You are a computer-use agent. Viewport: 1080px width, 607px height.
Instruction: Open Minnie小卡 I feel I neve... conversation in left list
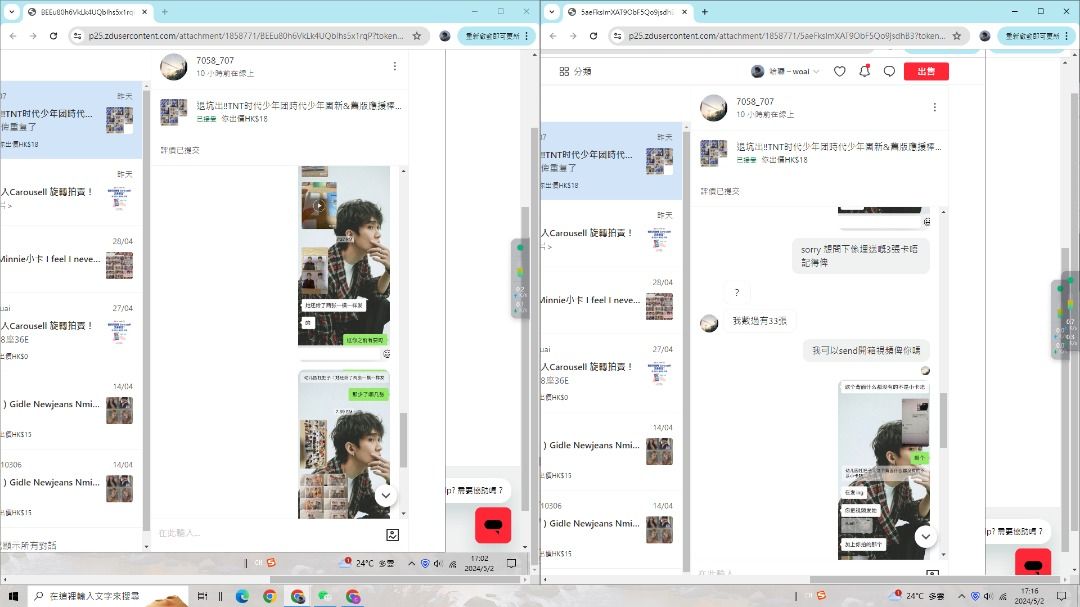click(71, 260)
